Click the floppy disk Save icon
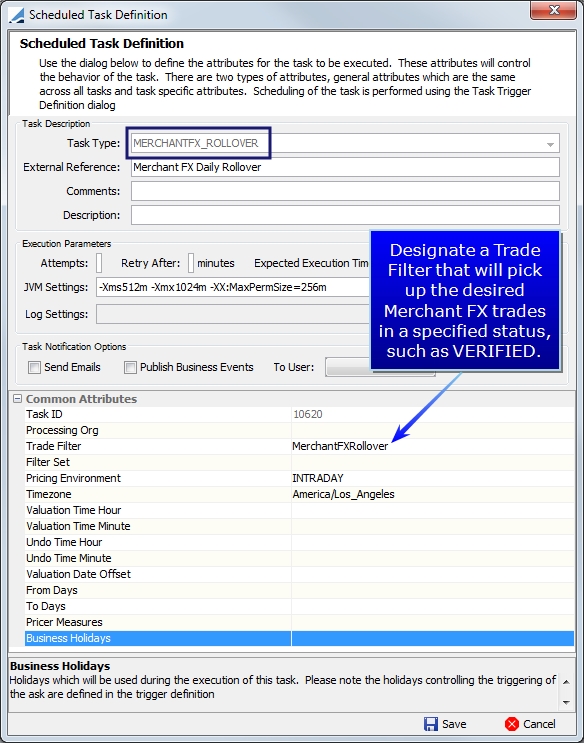Screen dimensions: 584x743 pyautogui.click(x=430, y=724)
